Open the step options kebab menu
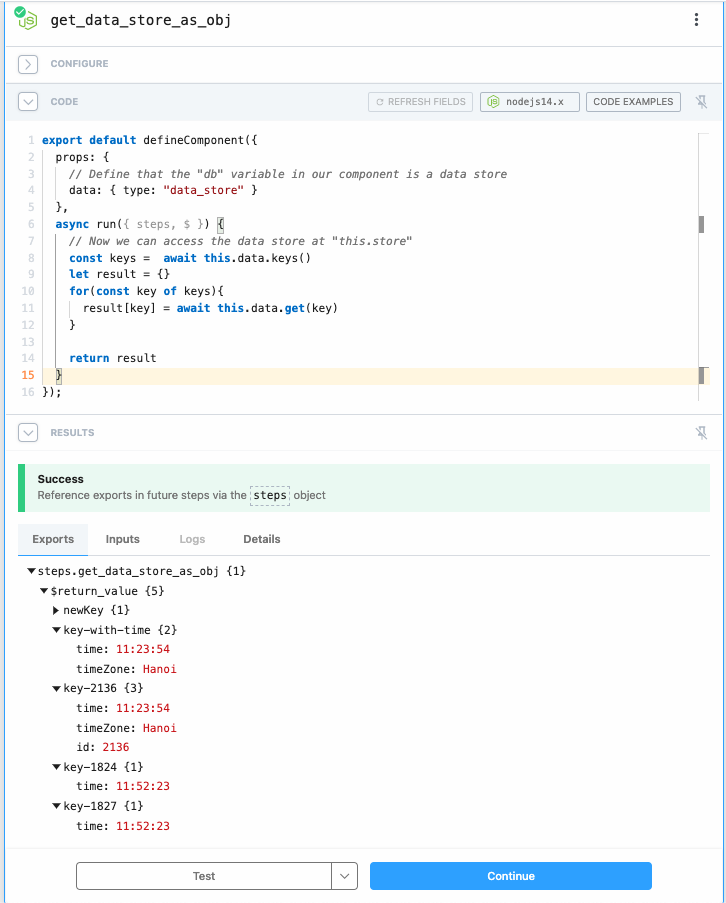Viewport: 726px width, 903px height. pos(697,19)
